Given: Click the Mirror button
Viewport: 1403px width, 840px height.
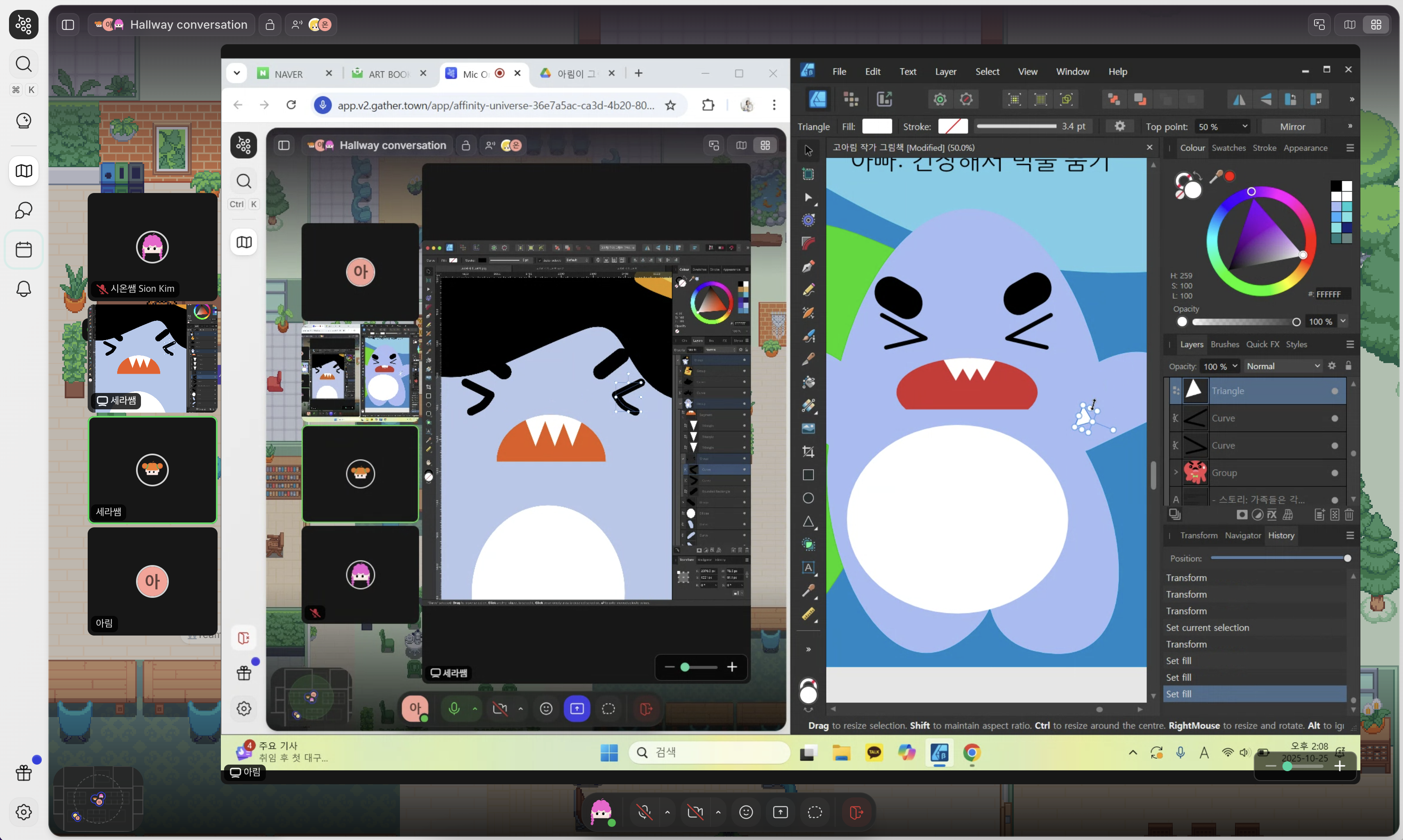Looking at the screenshot, I should 1292,127.
